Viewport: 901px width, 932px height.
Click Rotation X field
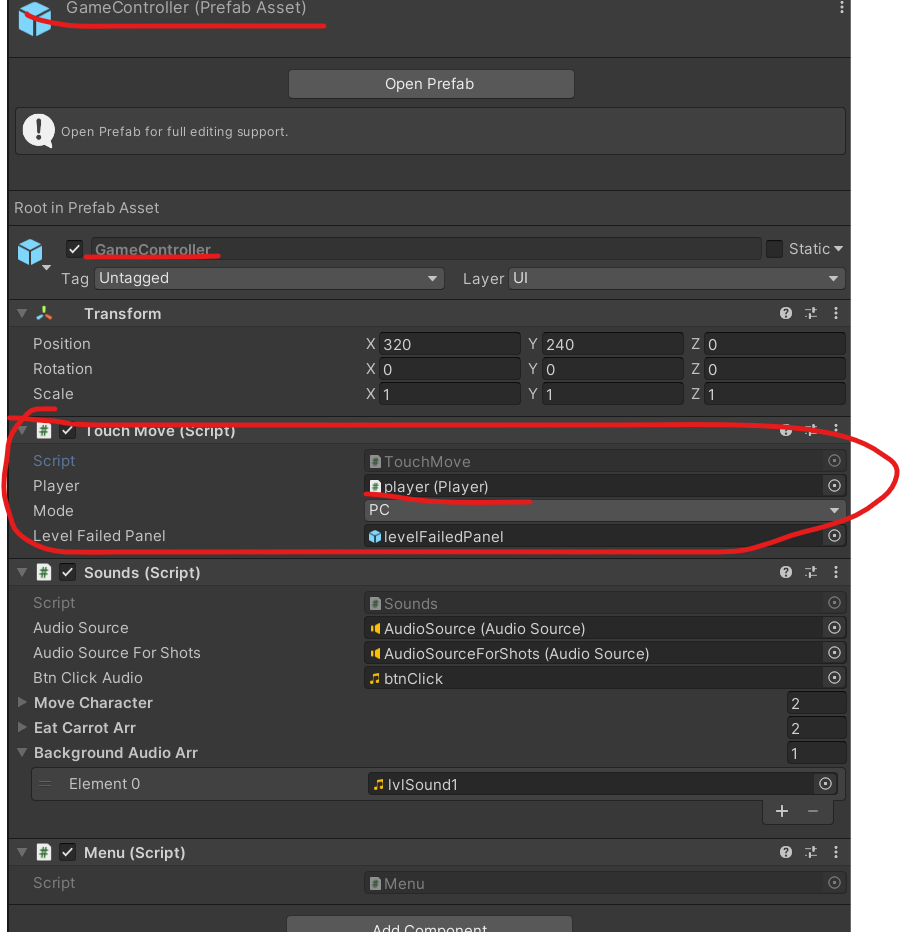pos(449,369)
